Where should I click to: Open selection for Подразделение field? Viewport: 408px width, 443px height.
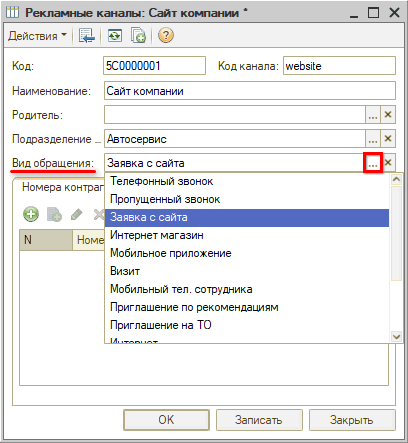[x=373, y=139]
